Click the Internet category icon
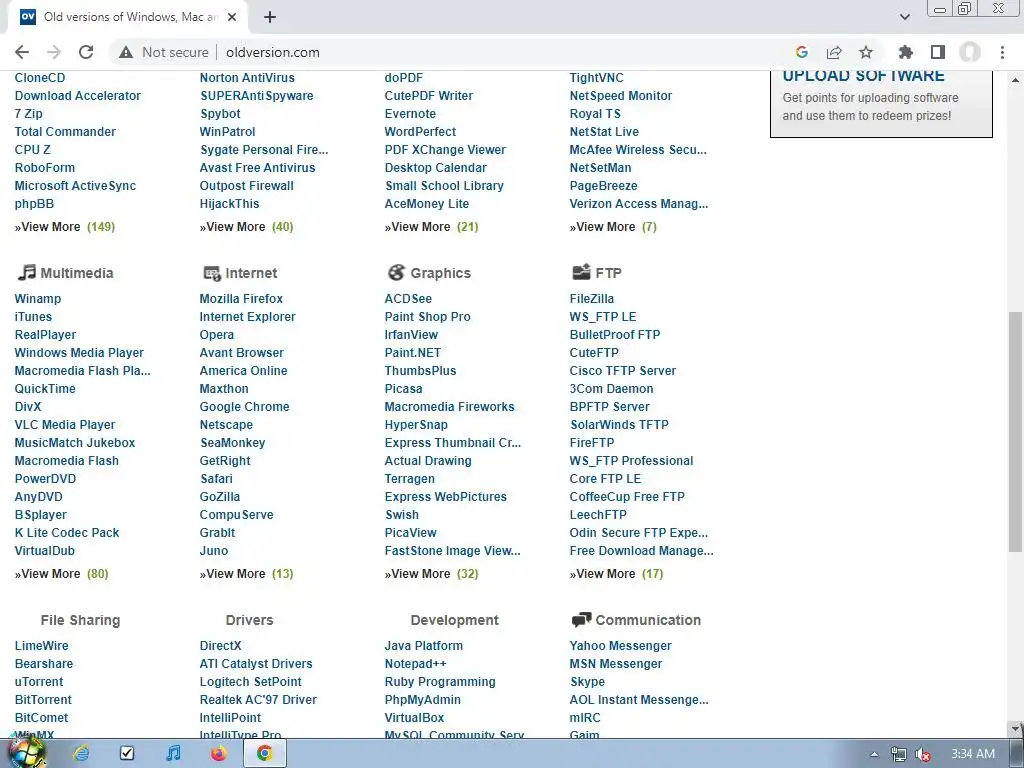Screen dimensions: 1024x768 tap(212, 273)
